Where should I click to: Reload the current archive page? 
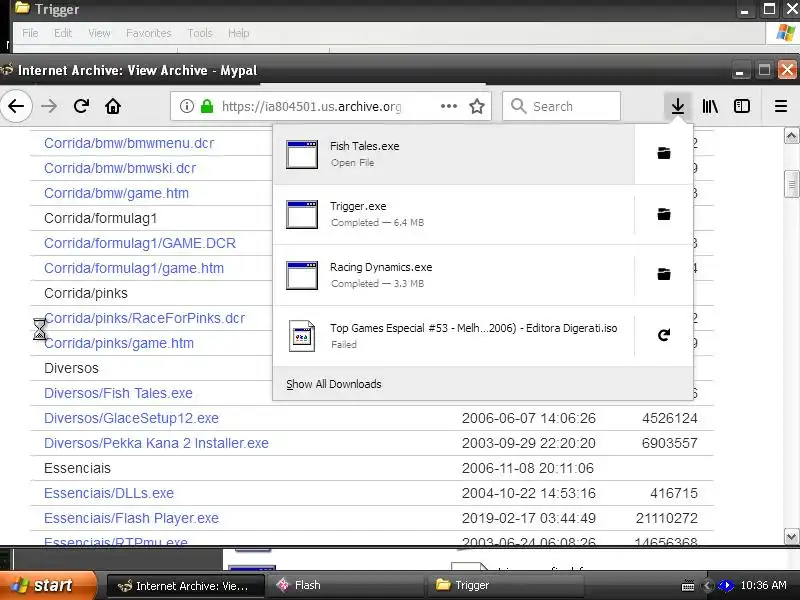pos(81,106)
